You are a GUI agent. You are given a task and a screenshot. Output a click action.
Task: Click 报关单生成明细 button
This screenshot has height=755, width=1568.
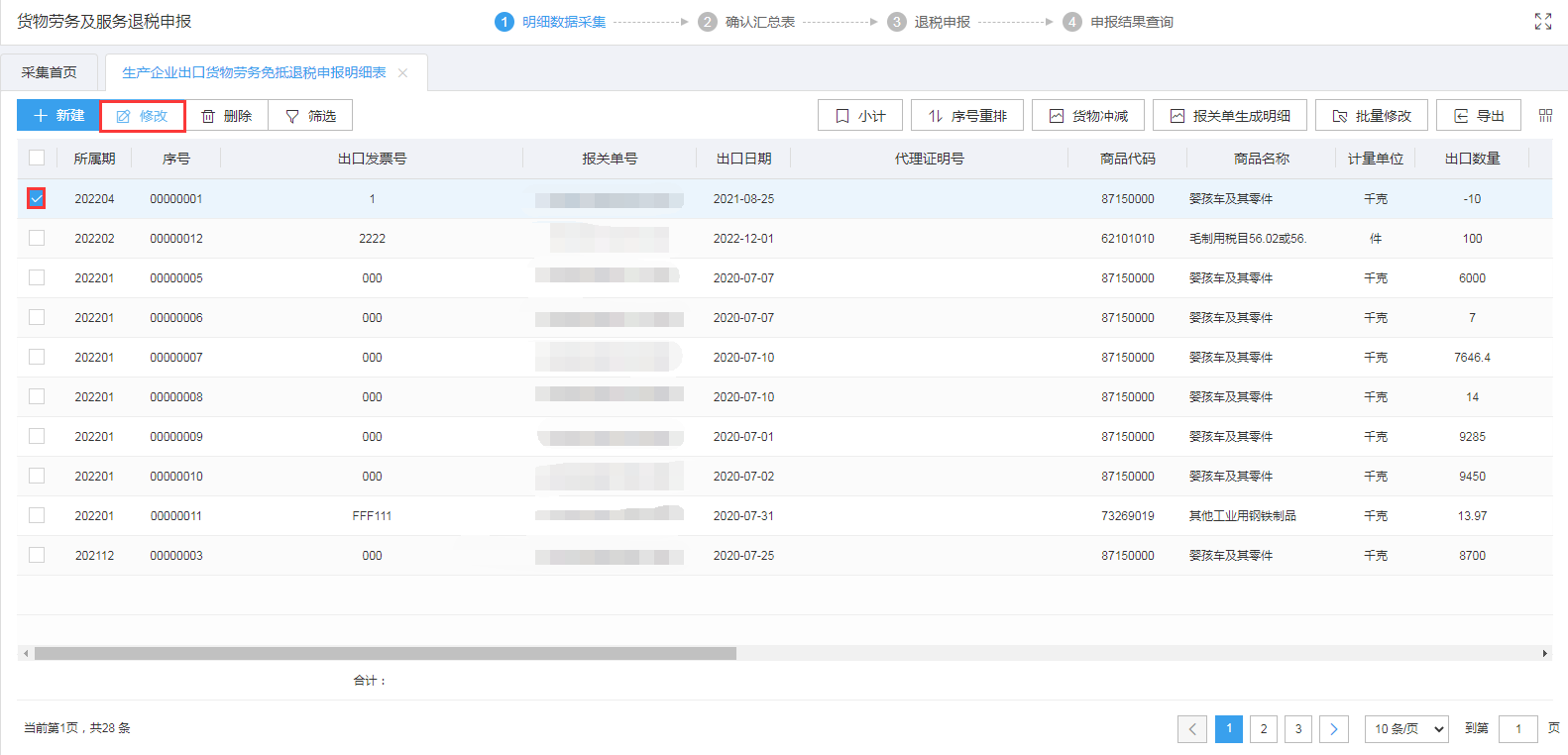click(x=1230, y=116)
